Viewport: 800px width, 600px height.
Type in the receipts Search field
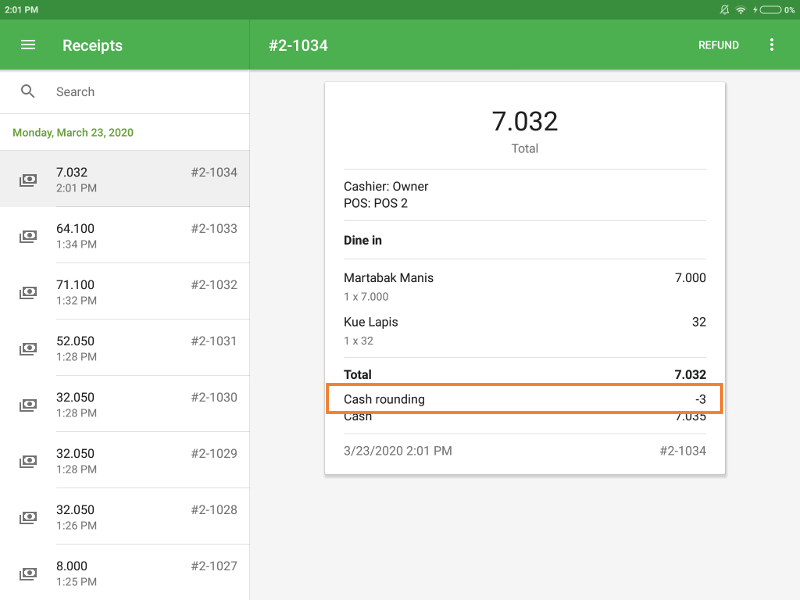pyautogui.click(x=140, y=92)
